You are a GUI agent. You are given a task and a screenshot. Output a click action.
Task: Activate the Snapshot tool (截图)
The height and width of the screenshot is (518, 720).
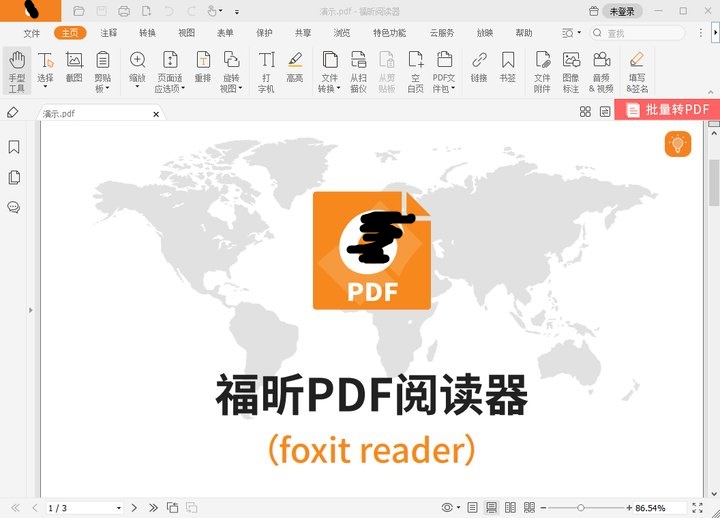[74, 67]
